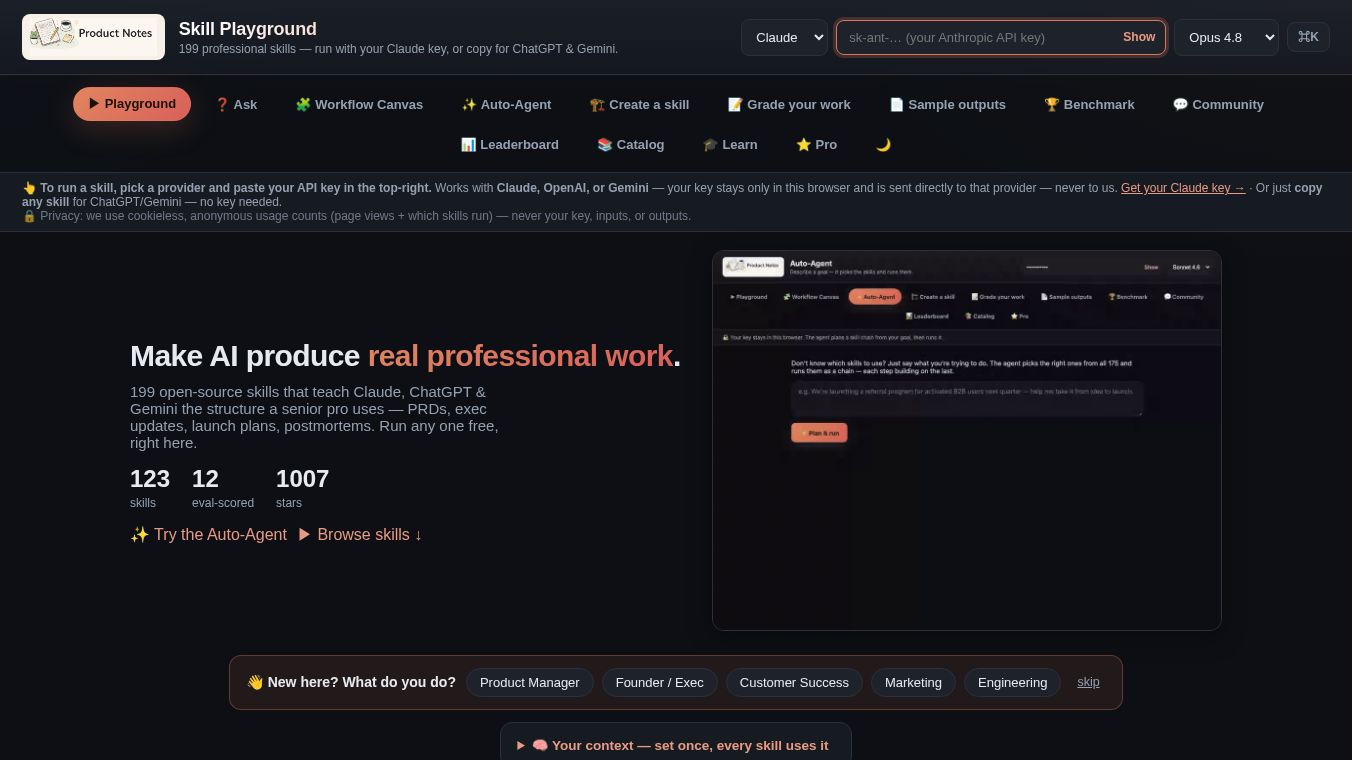Open the Ask tab

[x=236, y=104]
